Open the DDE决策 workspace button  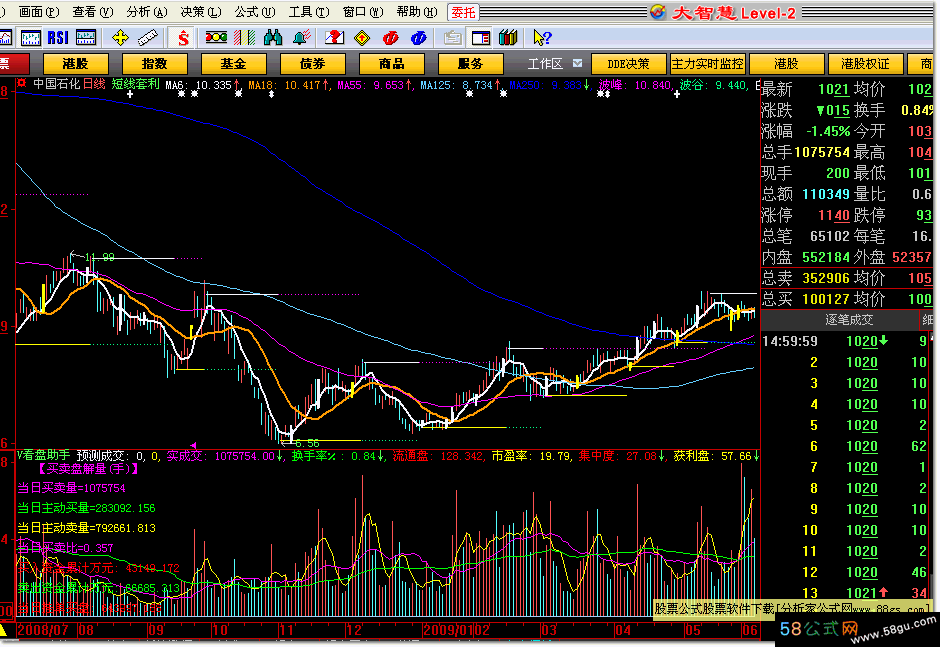pyautogui.click(x=628, y=64)
